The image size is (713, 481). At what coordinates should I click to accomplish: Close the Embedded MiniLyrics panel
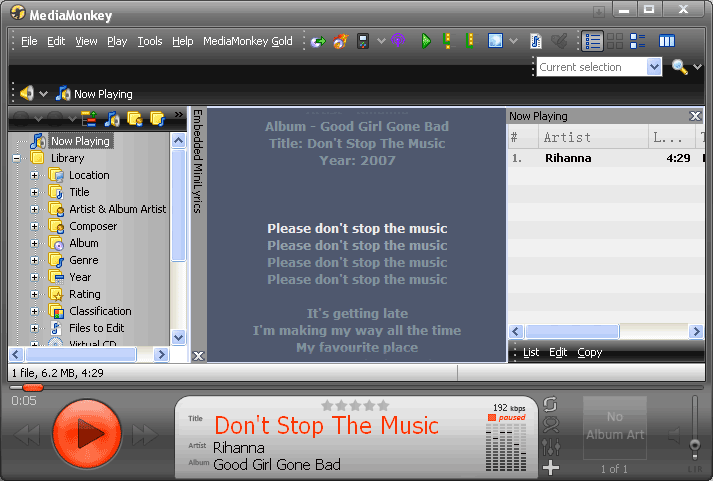coord(198,356)
